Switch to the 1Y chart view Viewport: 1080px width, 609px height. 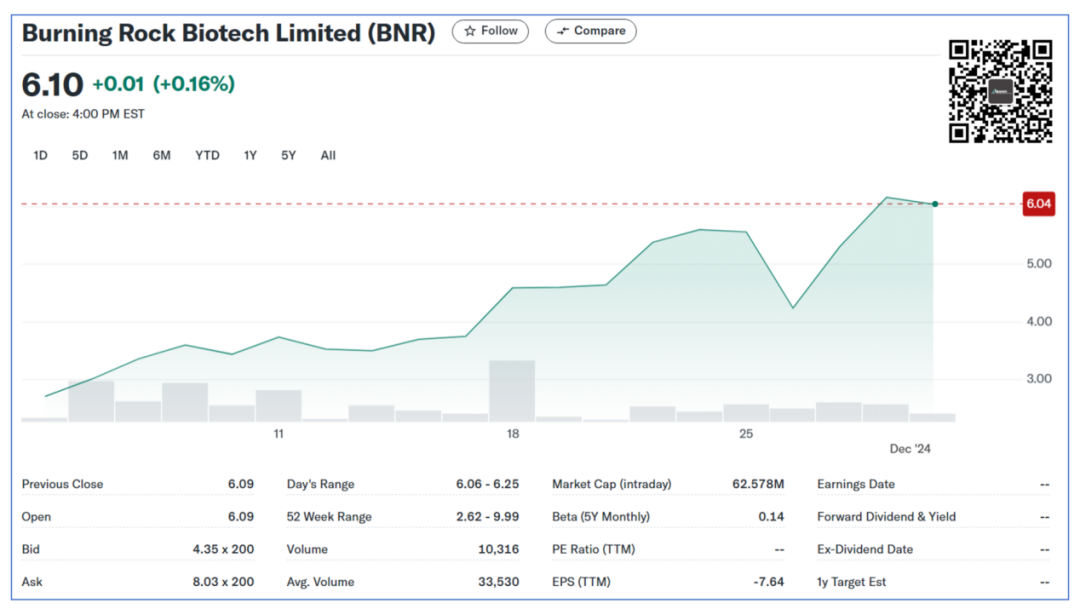tap(250, 155)
